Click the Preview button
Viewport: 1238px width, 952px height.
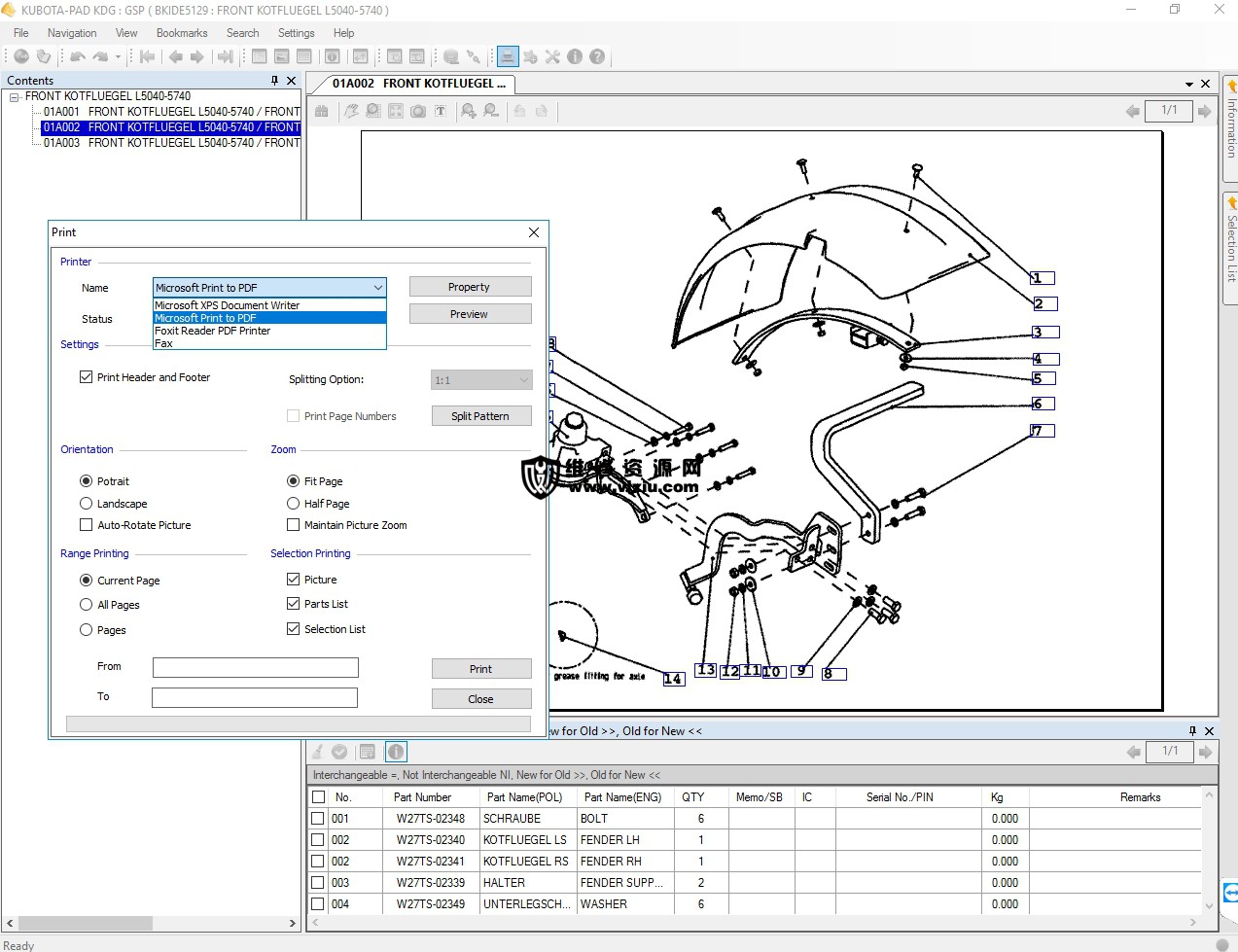coord(470,314)
